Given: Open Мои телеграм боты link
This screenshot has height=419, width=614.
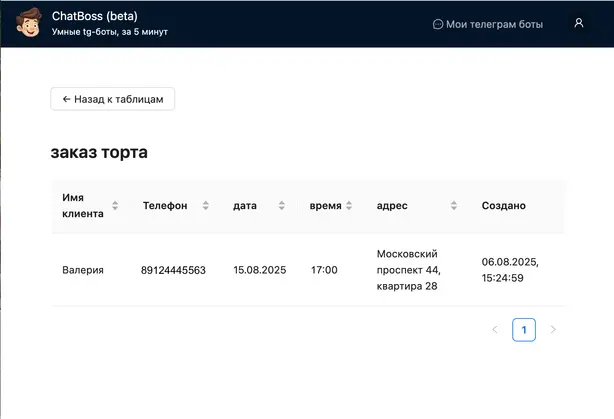Looking at the screenshot, I should pos(488,24).
